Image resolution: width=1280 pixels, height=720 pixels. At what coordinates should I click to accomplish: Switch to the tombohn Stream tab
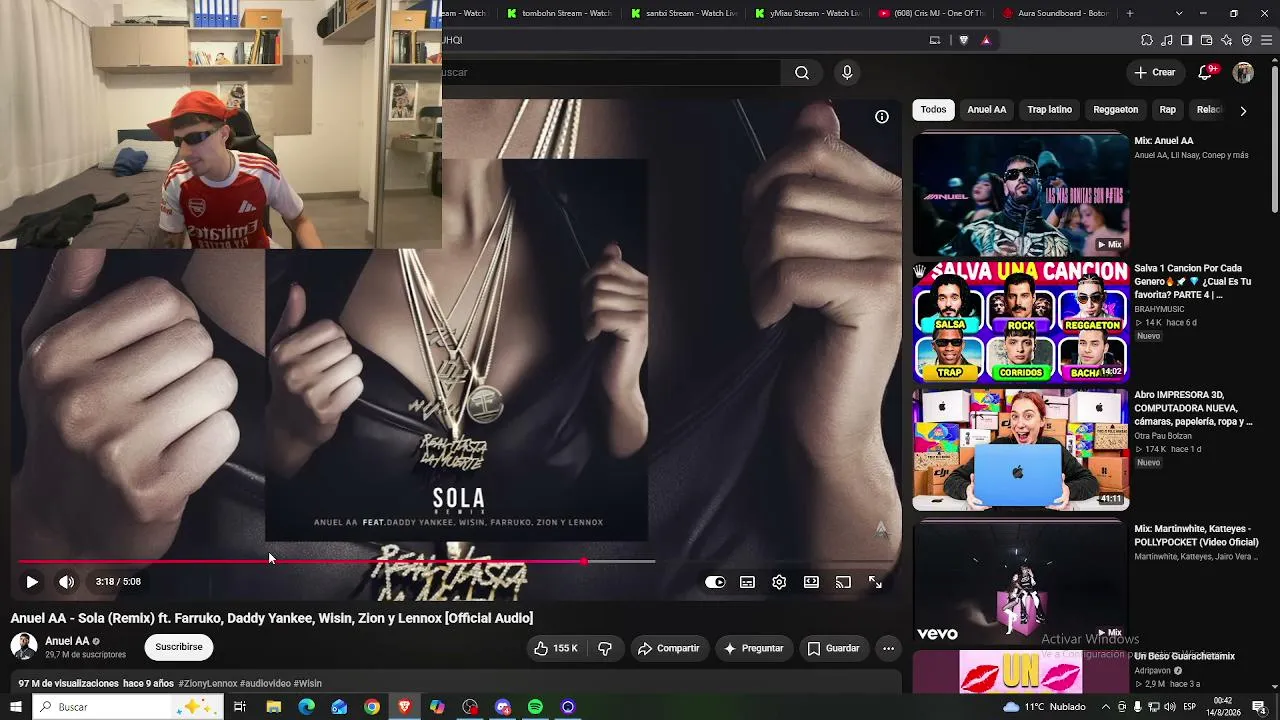coord(559,13)
